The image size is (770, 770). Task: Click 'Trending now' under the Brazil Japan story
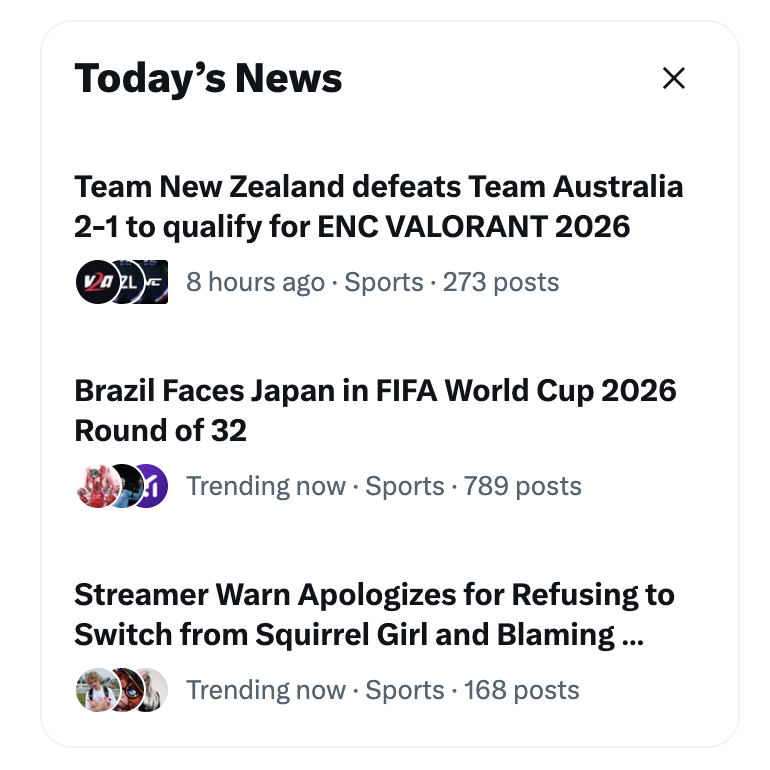tap(266, 486)
